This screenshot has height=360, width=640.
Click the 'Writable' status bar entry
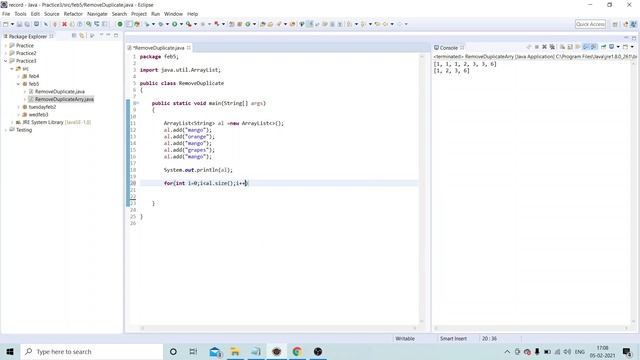tap(405, 338)
